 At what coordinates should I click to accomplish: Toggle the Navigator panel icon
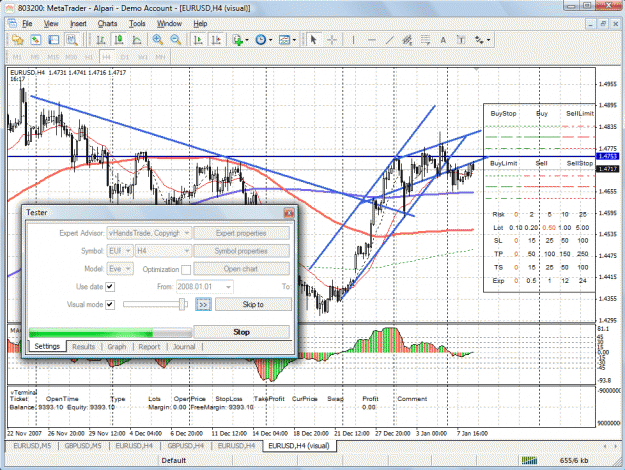click(x=18, y=40)
